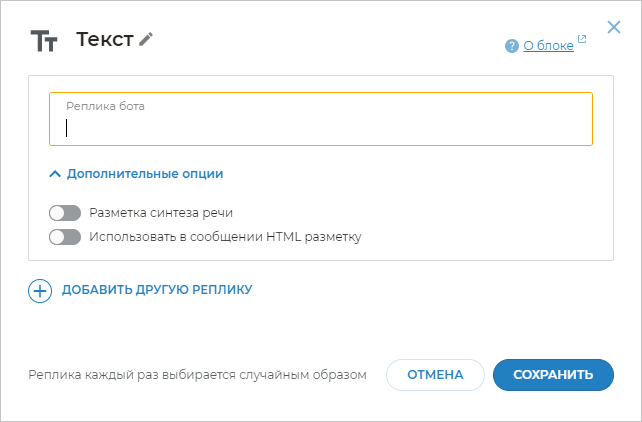The image size is (642, 422).
Task: Click the Дополнительные опции heading text
Action: 145,173
